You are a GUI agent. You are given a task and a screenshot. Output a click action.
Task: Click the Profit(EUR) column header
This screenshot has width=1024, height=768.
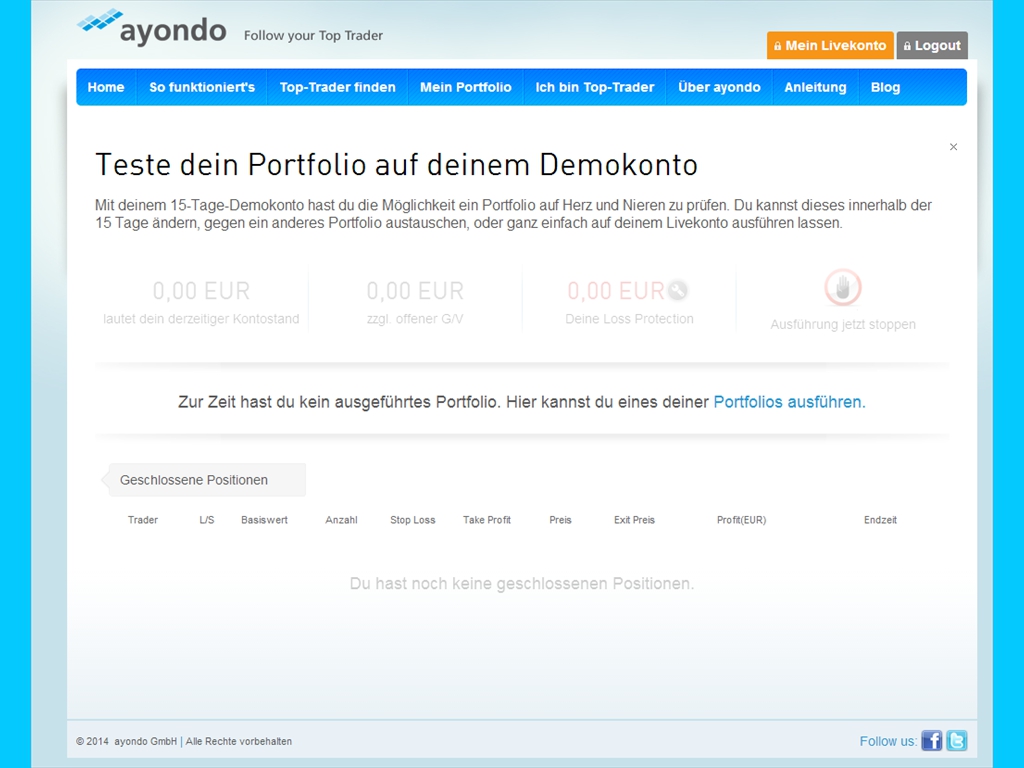pyautogui.click(x=741, y=520)
